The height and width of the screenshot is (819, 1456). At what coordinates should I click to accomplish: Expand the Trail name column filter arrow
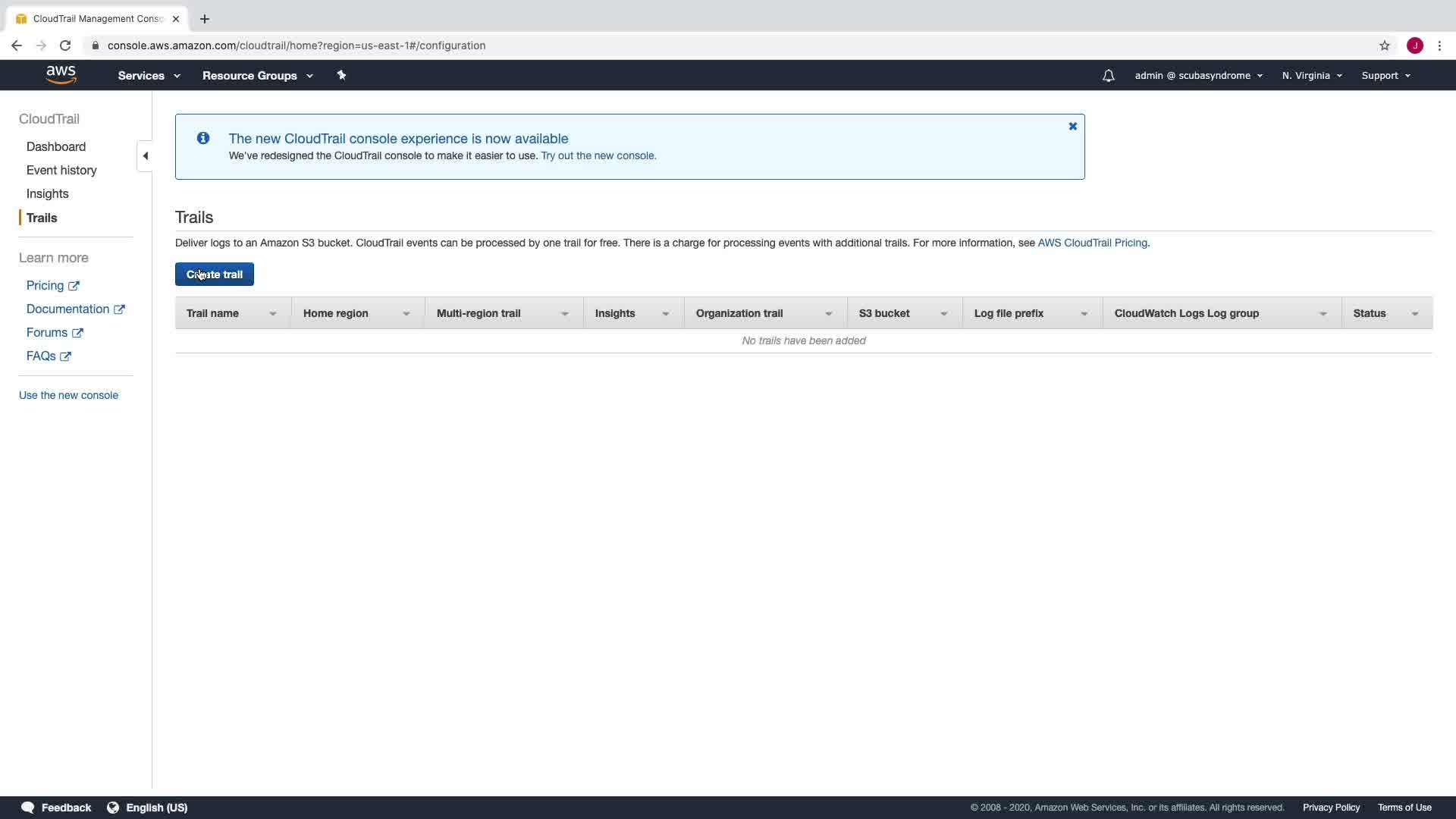(x=272, y=314)
